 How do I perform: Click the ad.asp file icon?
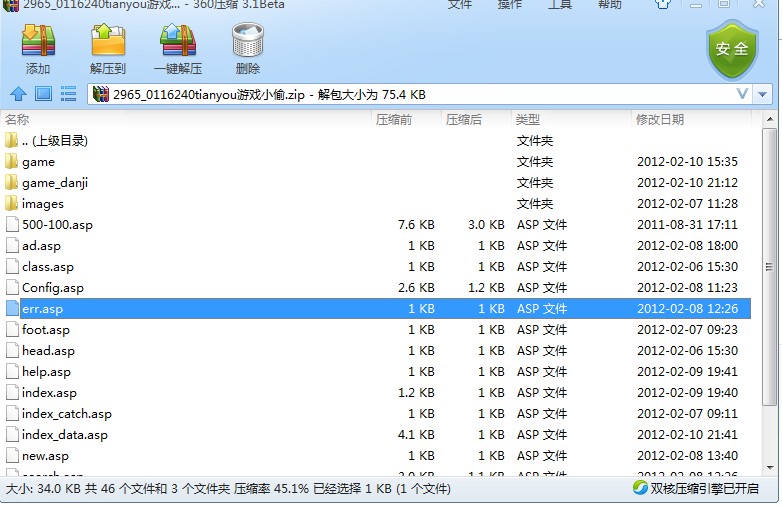(12, 245)
